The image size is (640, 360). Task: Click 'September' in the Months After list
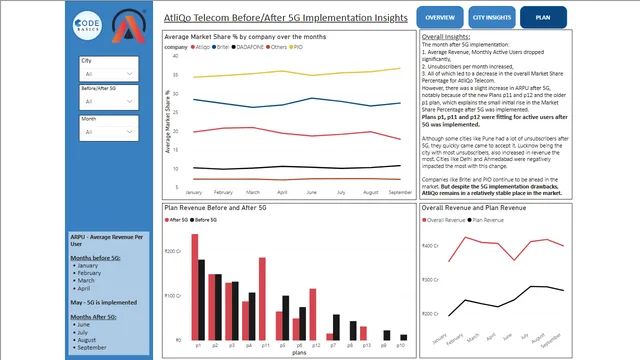pyautogui.click(x=92, y=347)
